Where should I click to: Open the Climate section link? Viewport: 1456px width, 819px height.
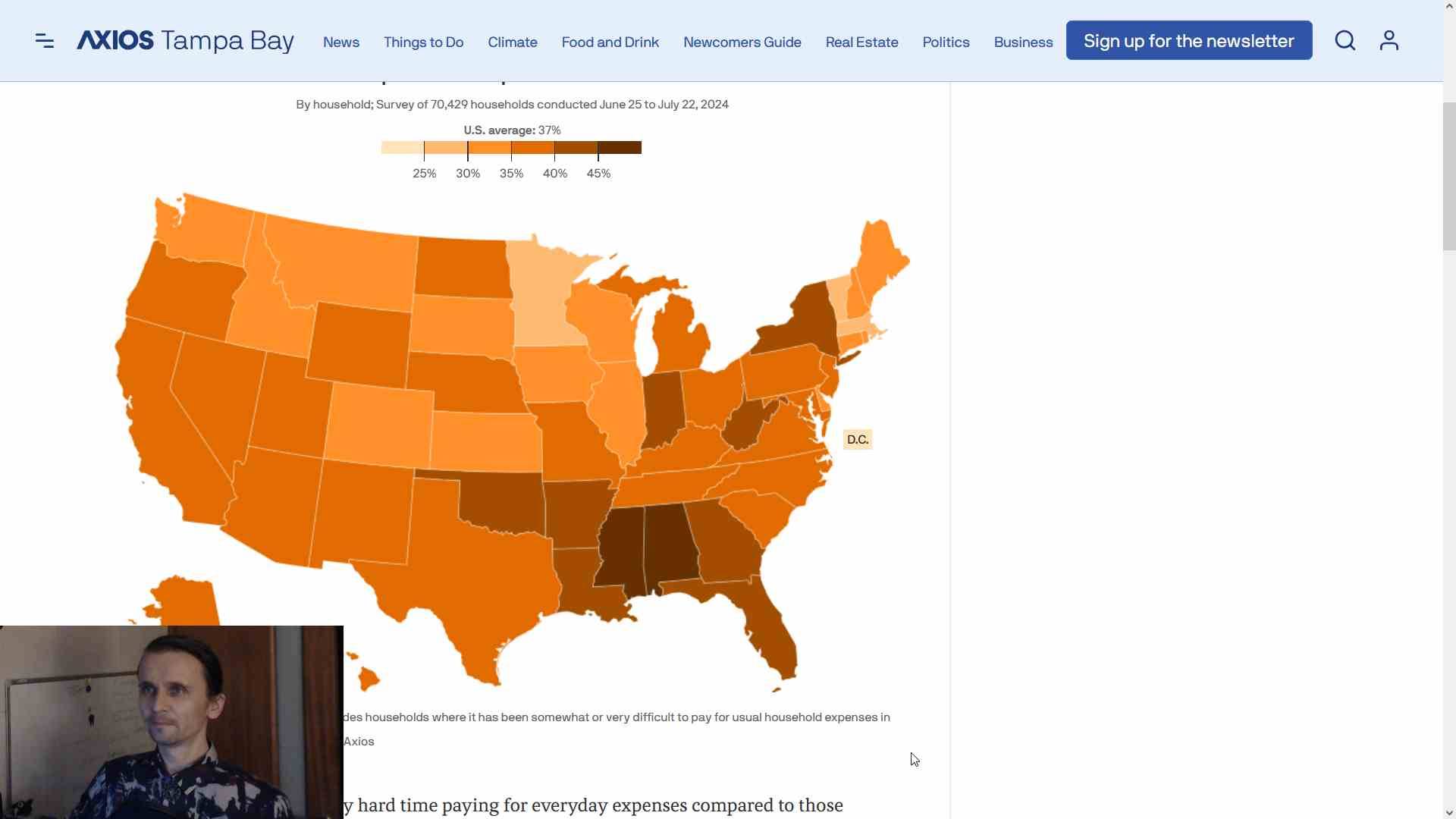pyautogui.click(x=513, y=42)
